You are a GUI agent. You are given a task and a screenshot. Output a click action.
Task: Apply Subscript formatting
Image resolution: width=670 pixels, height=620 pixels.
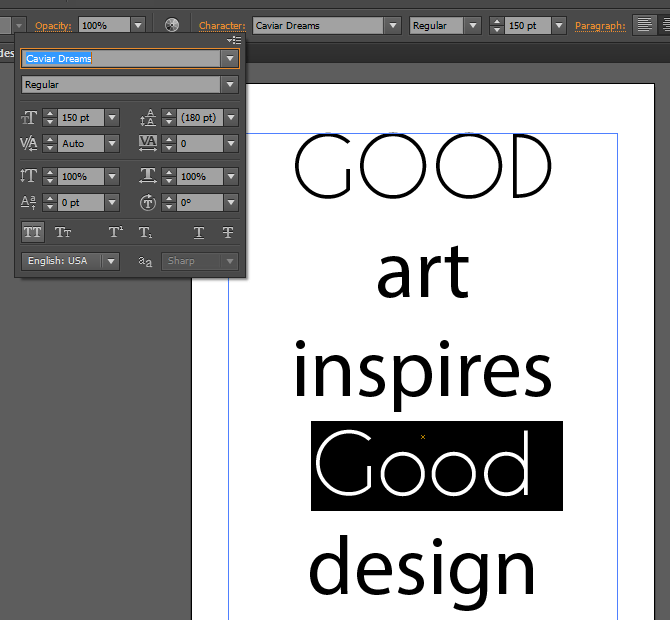(x=145, y=232)
